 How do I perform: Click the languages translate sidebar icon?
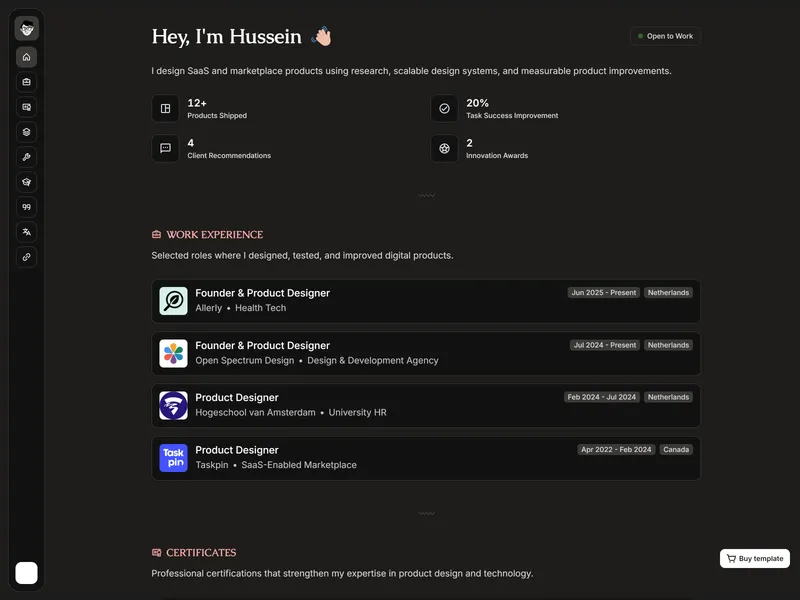point(27,232)
